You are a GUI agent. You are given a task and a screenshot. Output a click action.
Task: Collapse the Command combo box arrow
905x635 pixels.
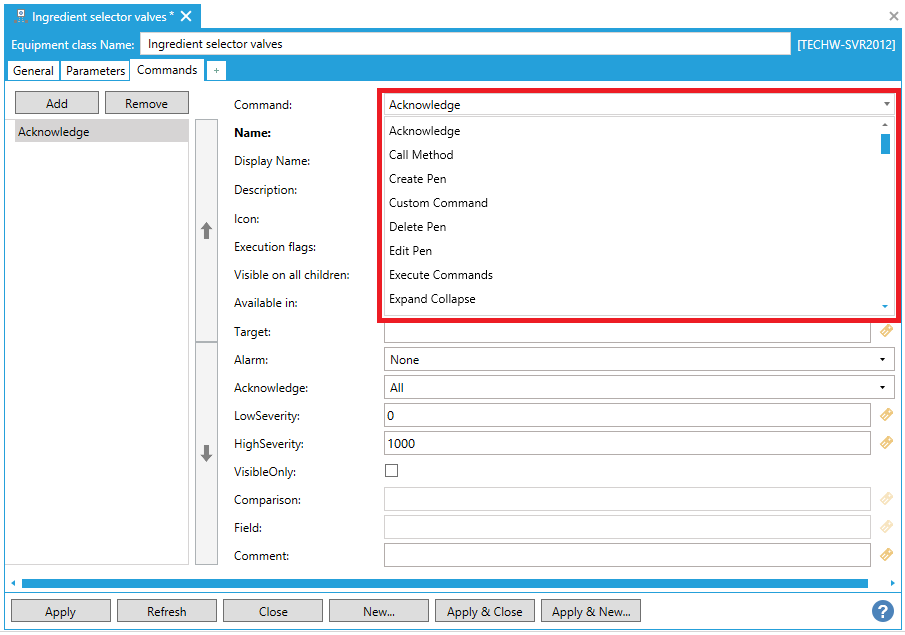point(886,104)
